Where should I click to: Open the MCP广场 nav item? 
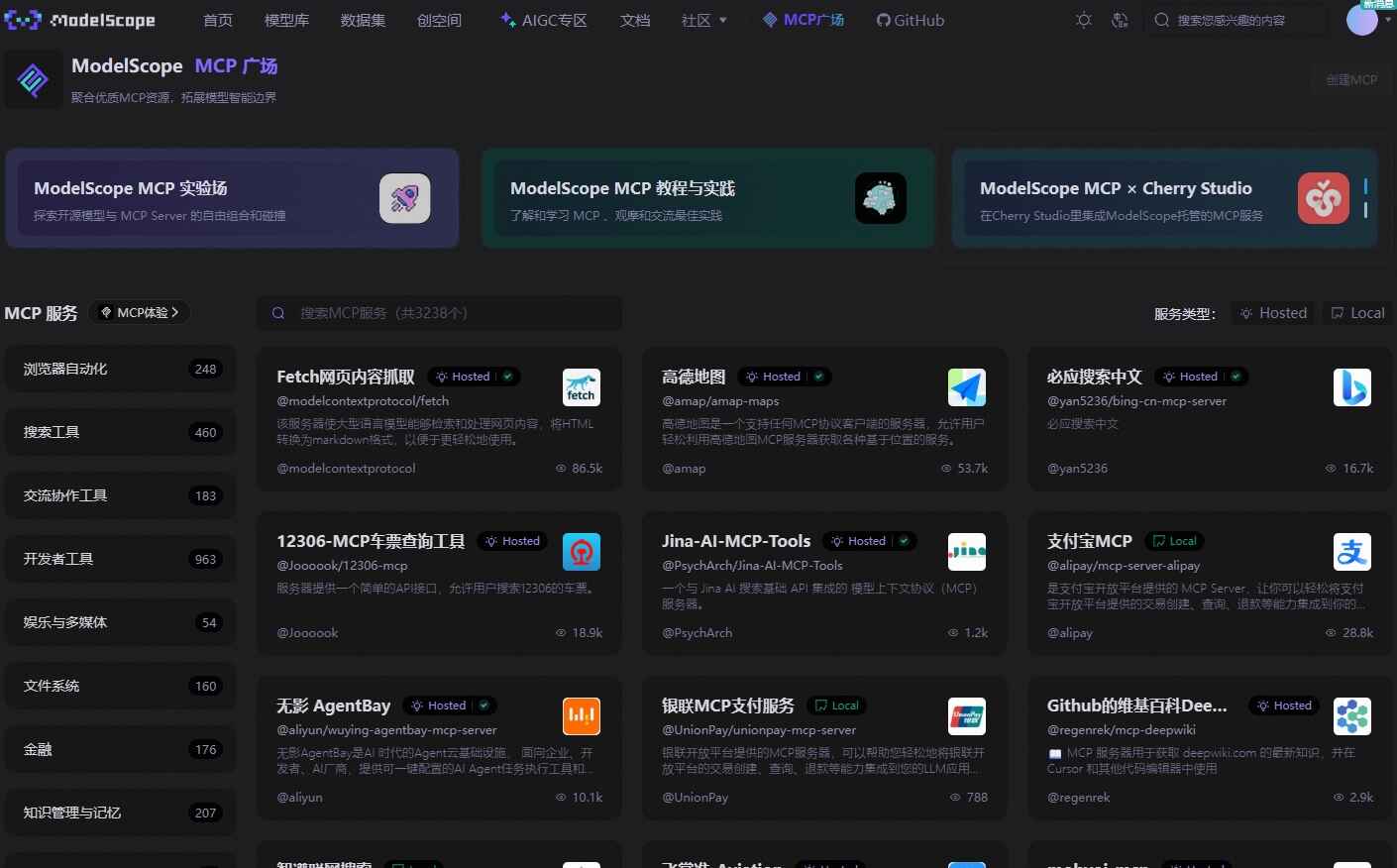(x=804, y=20)
